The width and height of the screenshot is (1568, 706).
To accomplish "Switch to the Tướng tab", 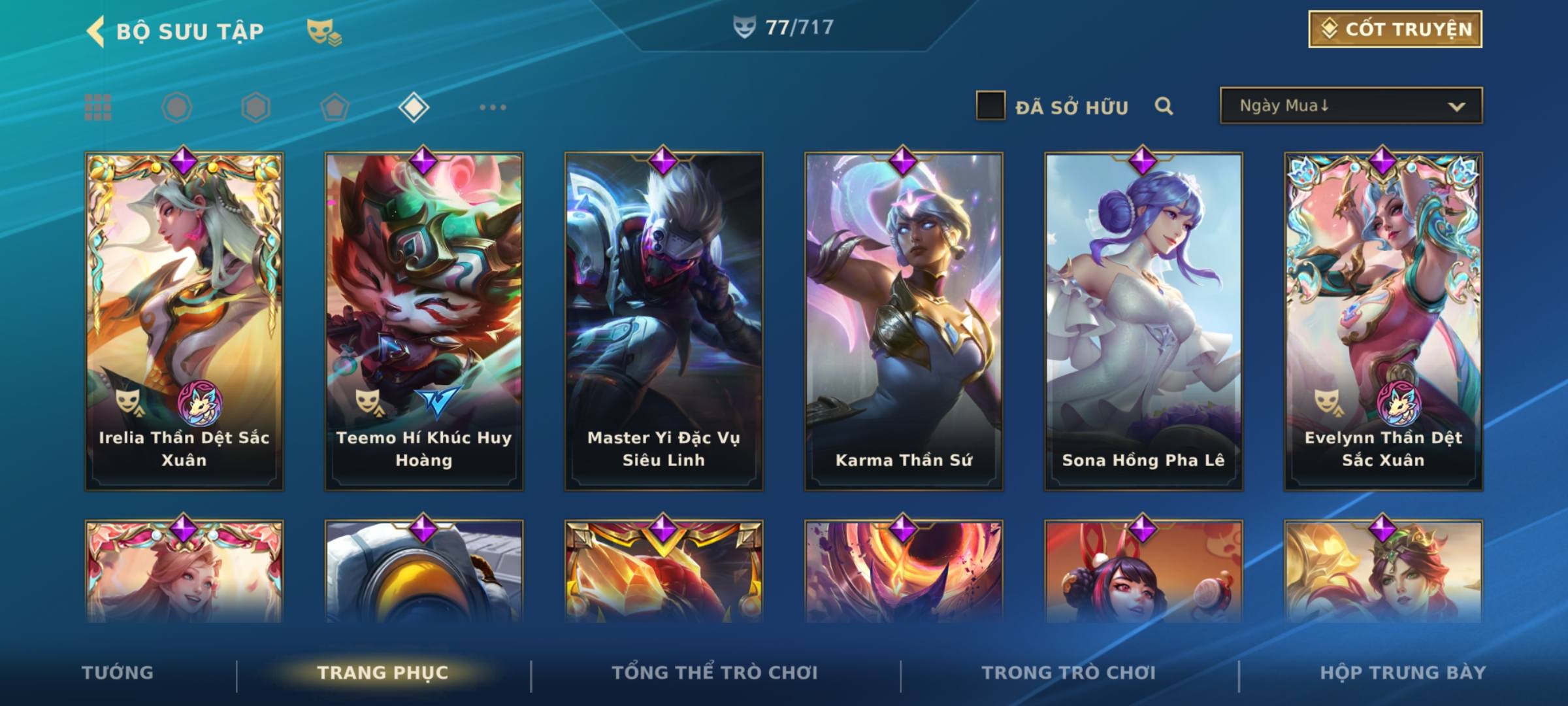I will 118,673.
